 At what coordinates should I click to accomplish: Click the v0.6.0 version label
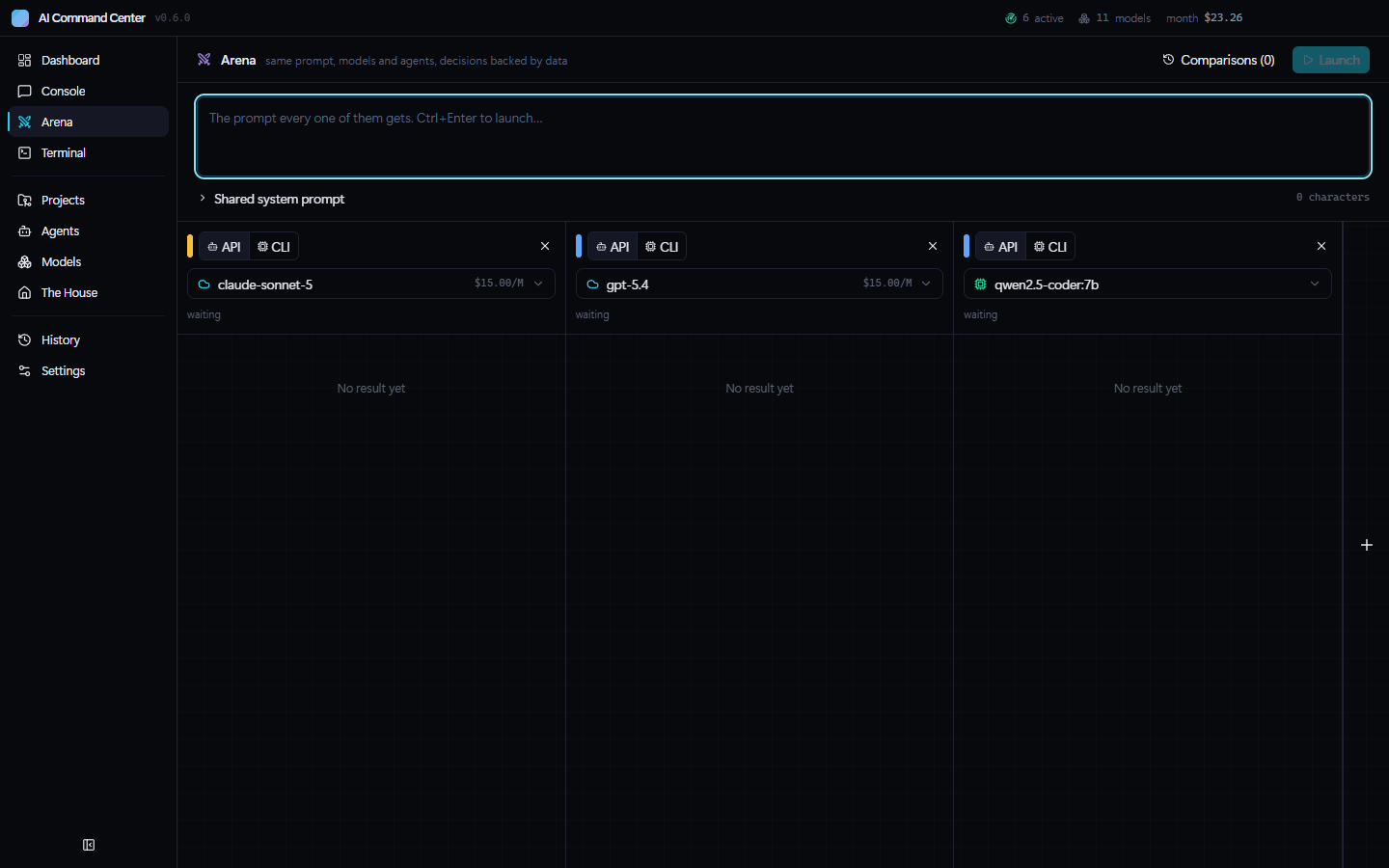pos(173,18)
